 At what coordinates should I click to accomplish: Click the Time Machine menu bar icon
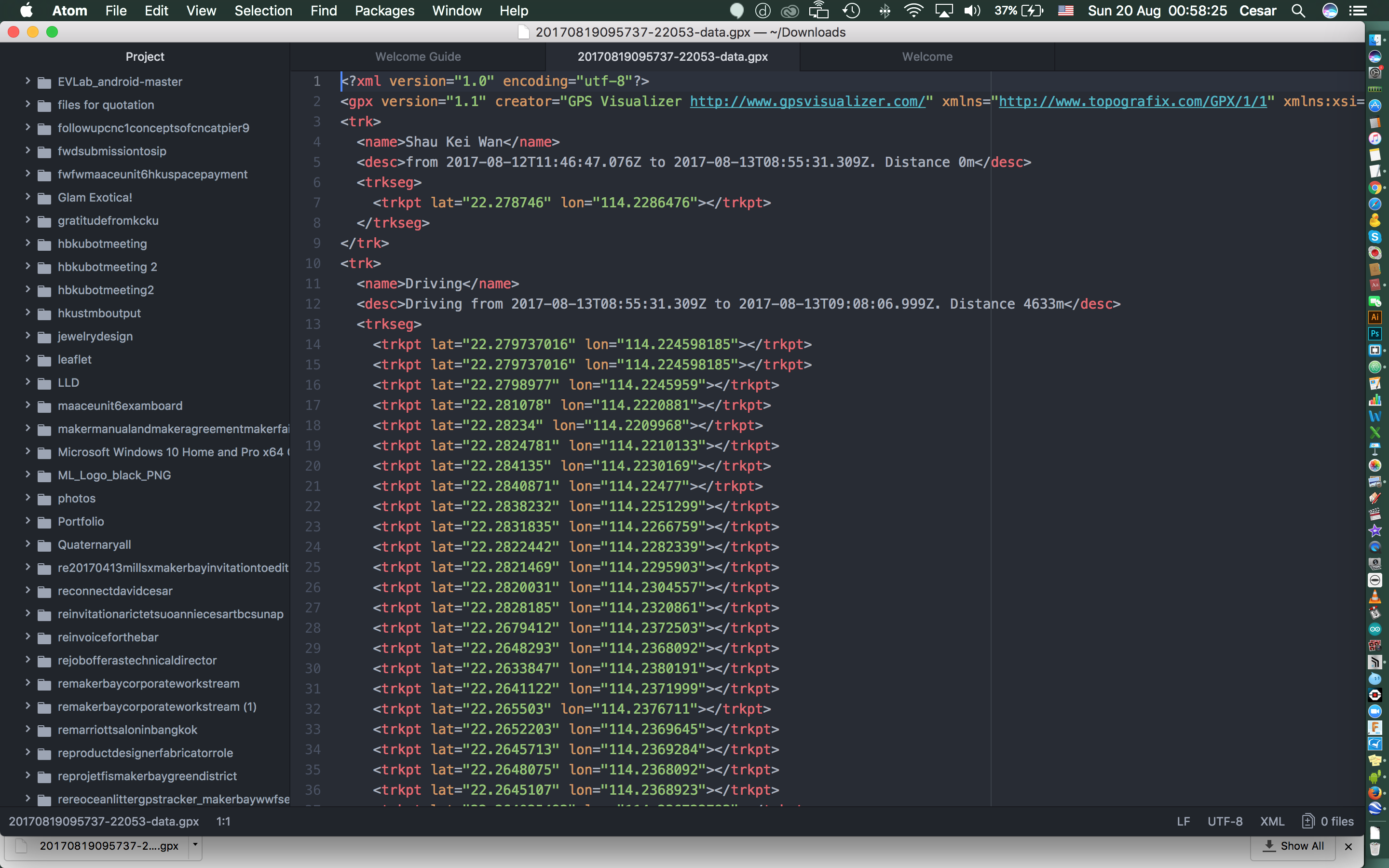tap(851, 11)
